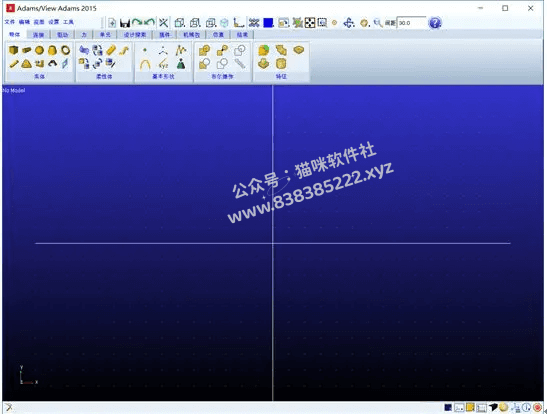Click red stop icon in status bar
Image resolution: width=547 pixels, height=414 pixels.
(538, 407)
